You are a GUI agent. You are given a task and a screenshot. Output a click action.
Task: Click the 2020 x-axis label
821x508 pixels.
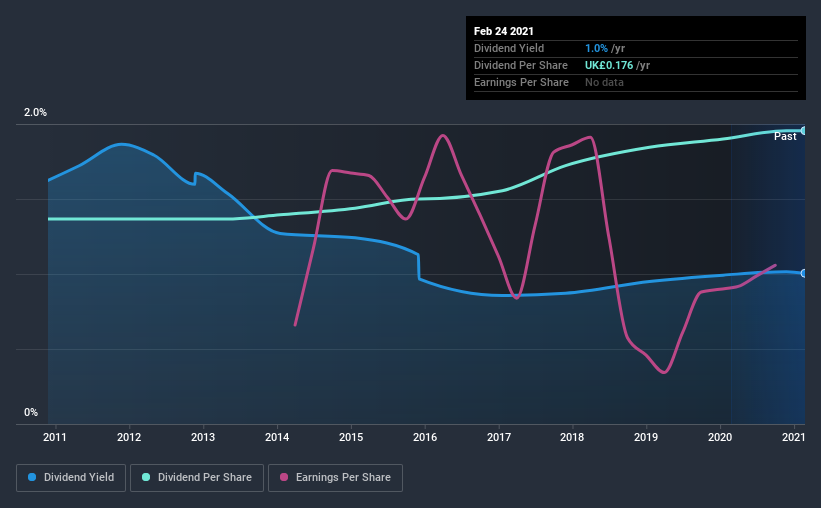[720, 437]
